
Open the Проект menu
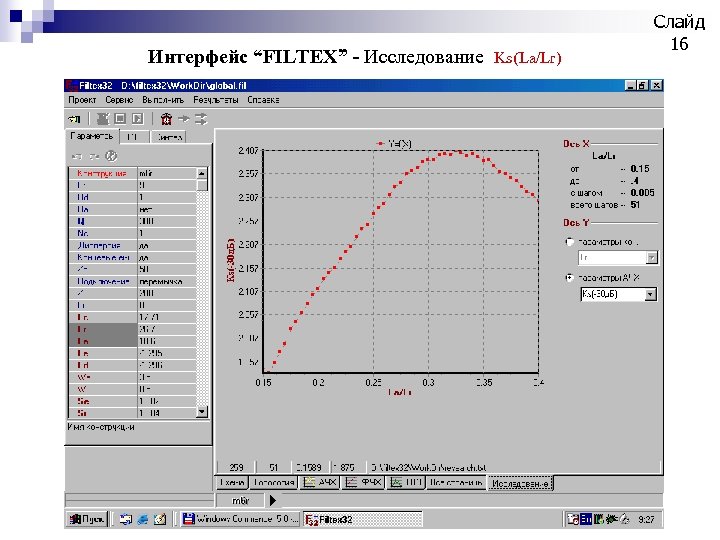[82, 100]
